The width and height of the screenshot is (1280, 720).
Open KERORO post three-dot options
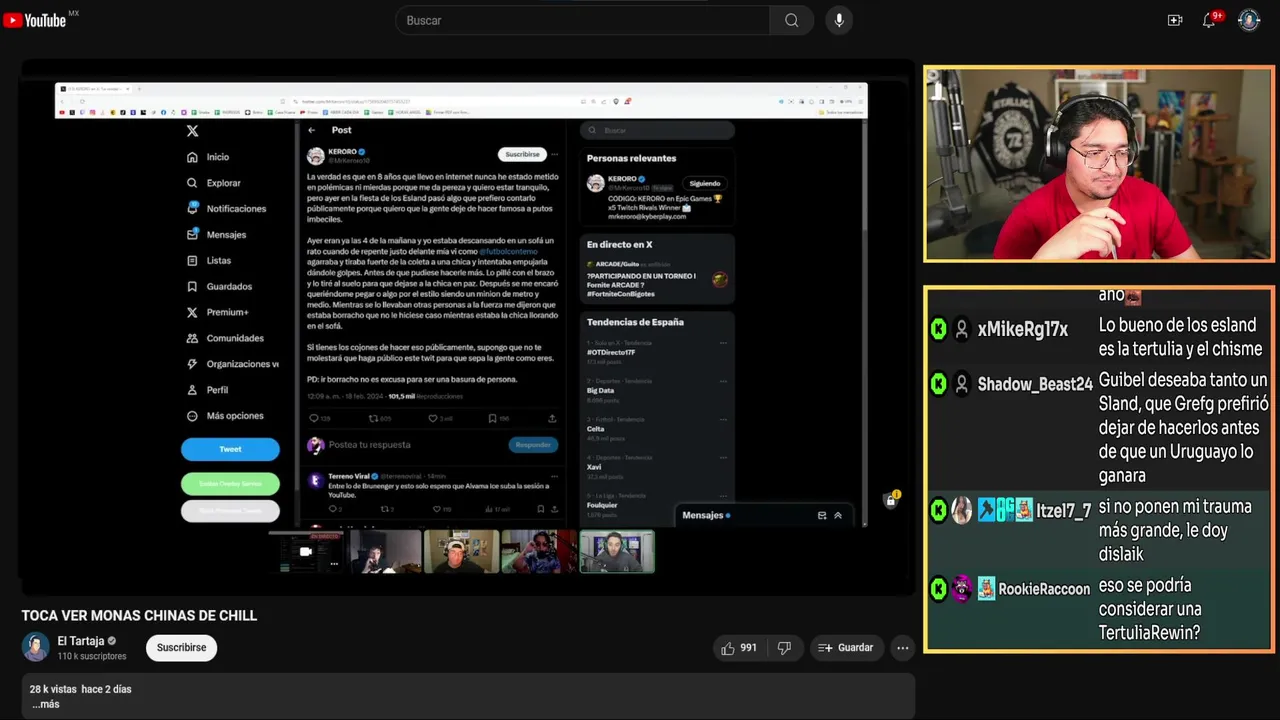(554, 155)
